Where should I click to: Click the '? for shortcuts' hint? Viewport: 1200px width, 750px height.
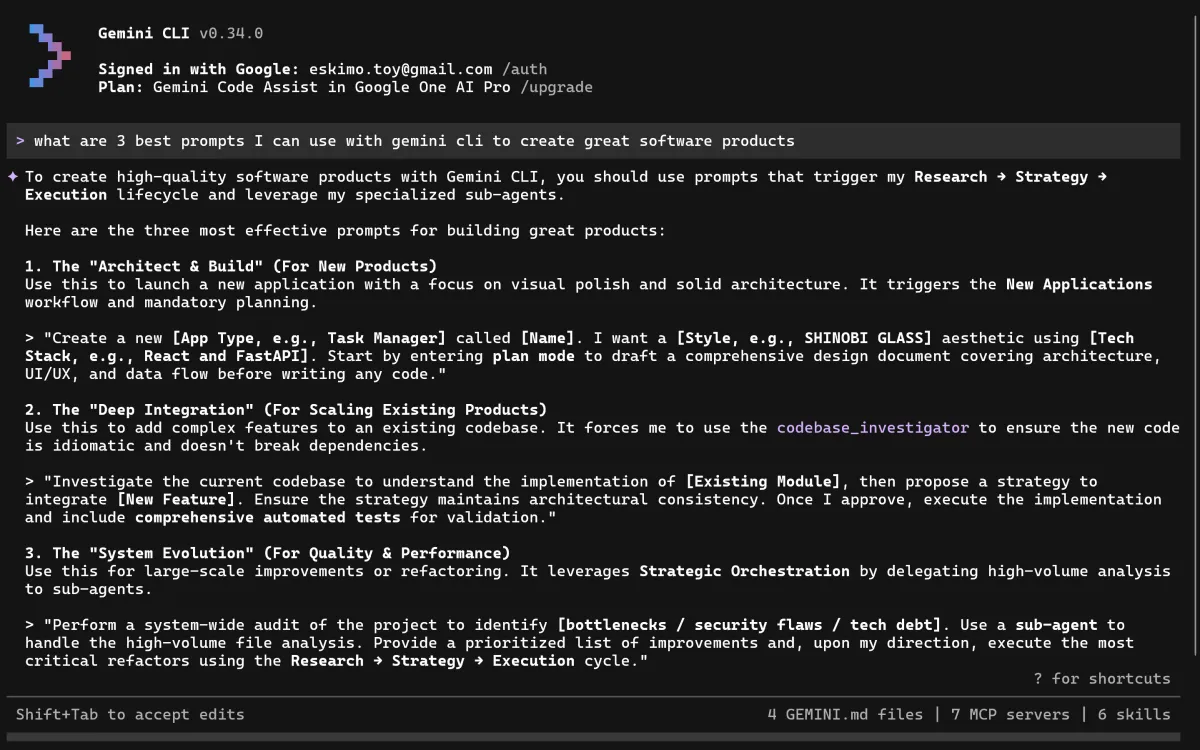[1102, 678]
